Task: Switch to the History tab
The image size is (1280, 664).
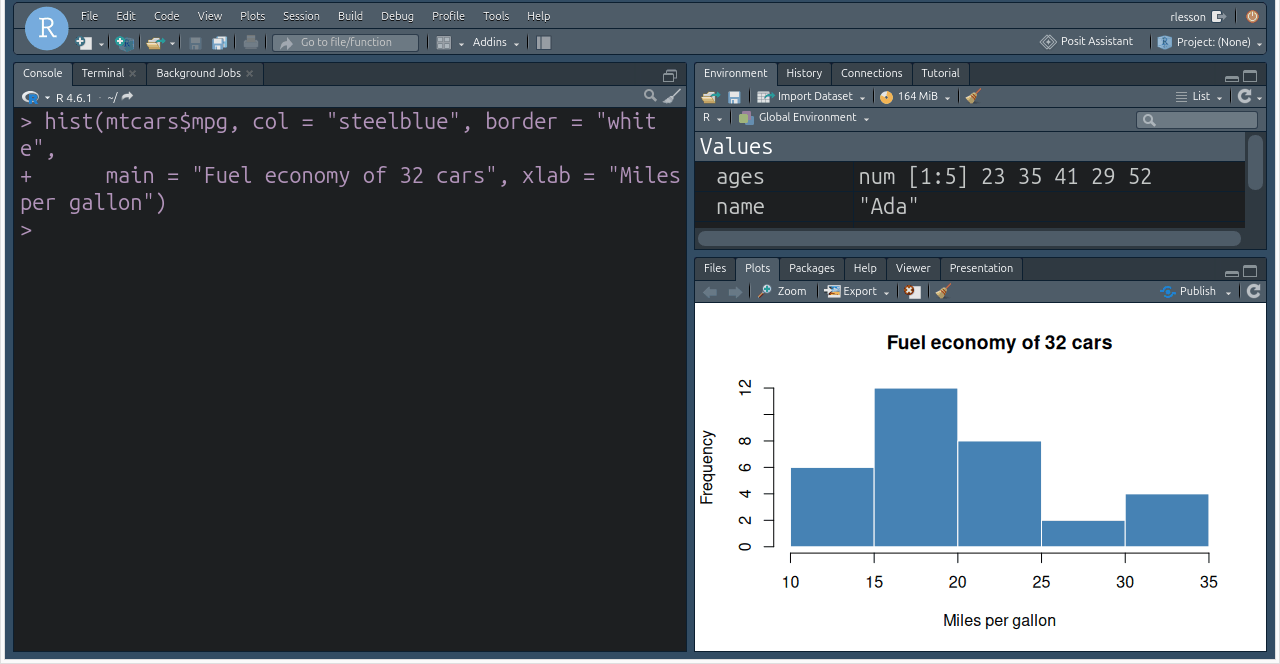Action: click(804, 73)
